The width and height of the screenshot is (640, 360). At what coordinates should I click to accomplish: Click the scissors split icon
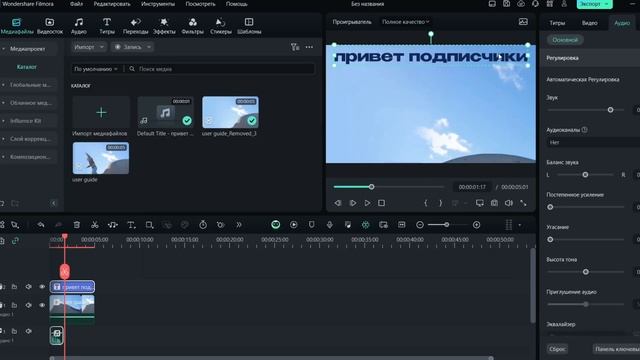click(x=95, y=225)
